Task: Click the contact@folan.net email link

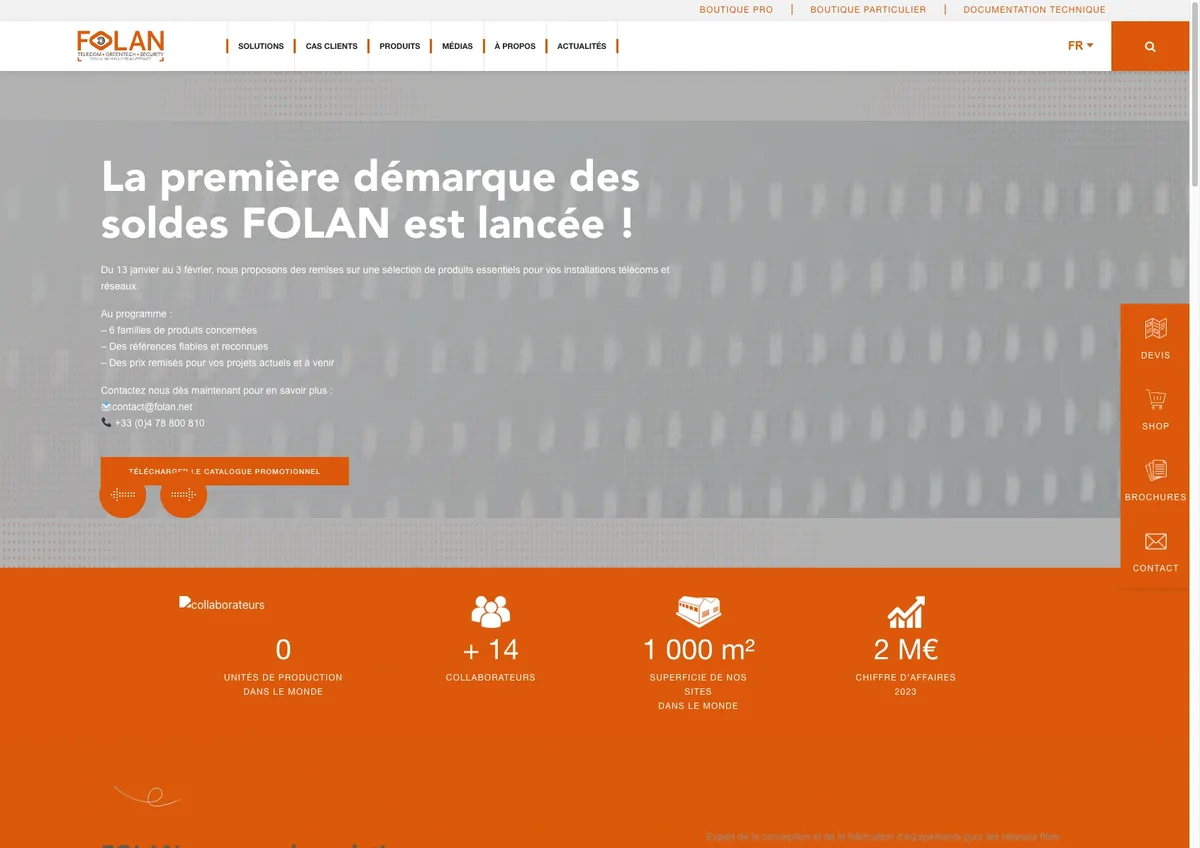Action: (x=152, y=407)
